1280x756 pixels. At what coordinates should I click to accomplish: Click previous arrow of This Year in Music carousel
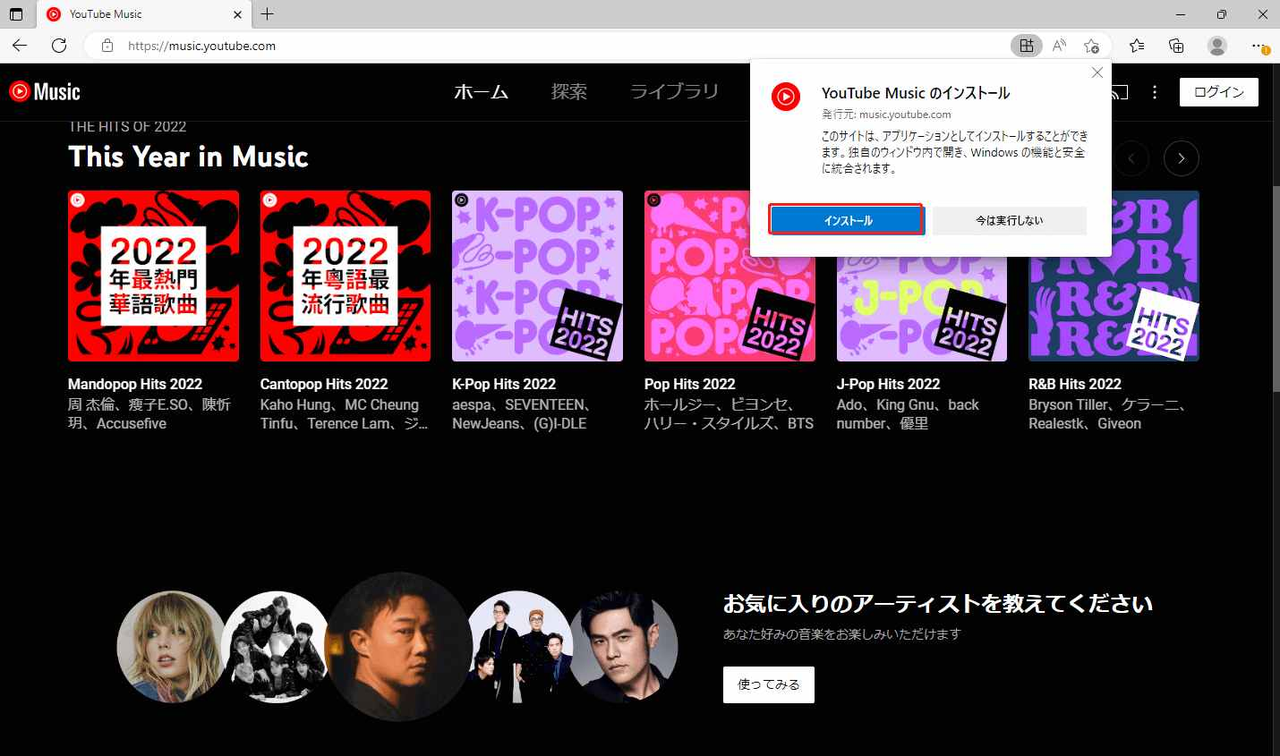[1131, 158]
